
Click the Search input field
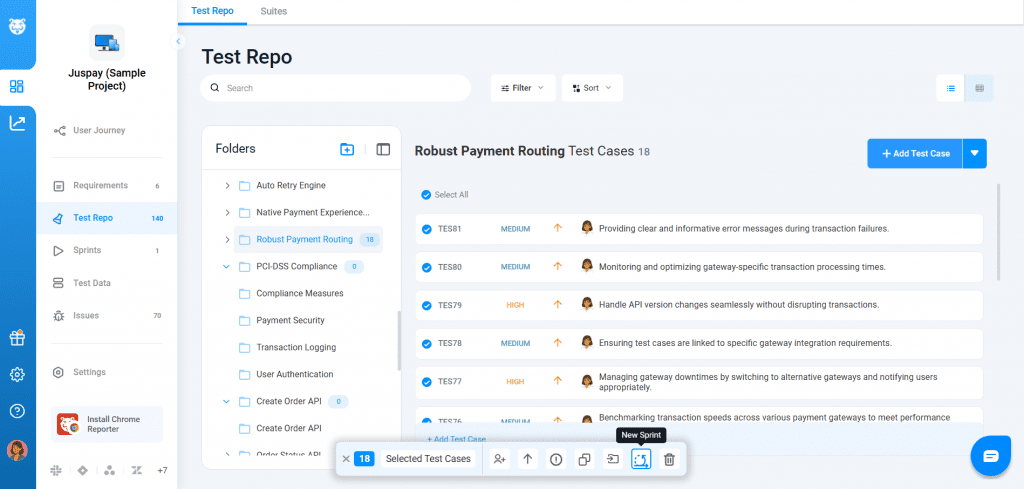point(340,88)
